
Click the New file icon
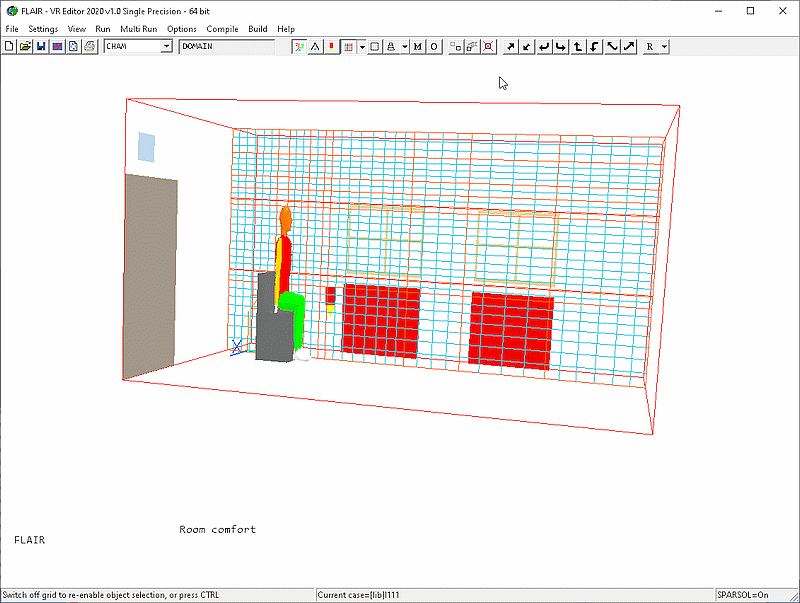(x=9, y=46)
